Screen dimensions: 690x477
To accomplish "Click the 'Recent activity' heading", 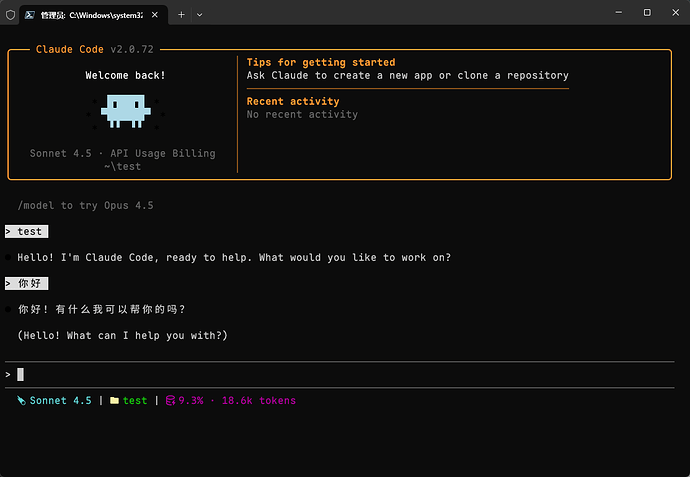I will pos(293,102).
